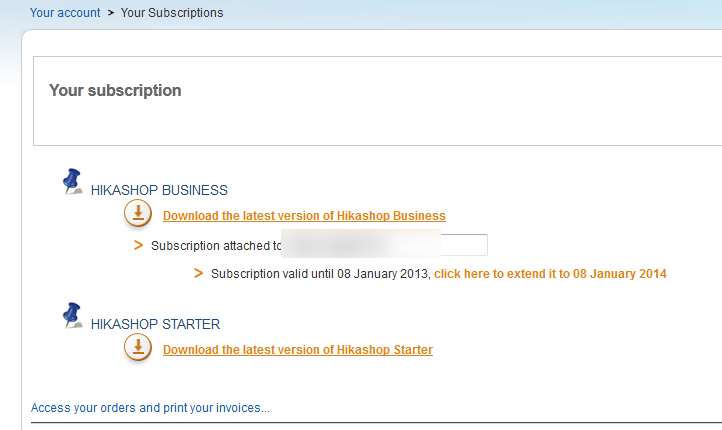Click the round download icon for Hikashop Starter

pyautogui.click(x=138, y=348)
